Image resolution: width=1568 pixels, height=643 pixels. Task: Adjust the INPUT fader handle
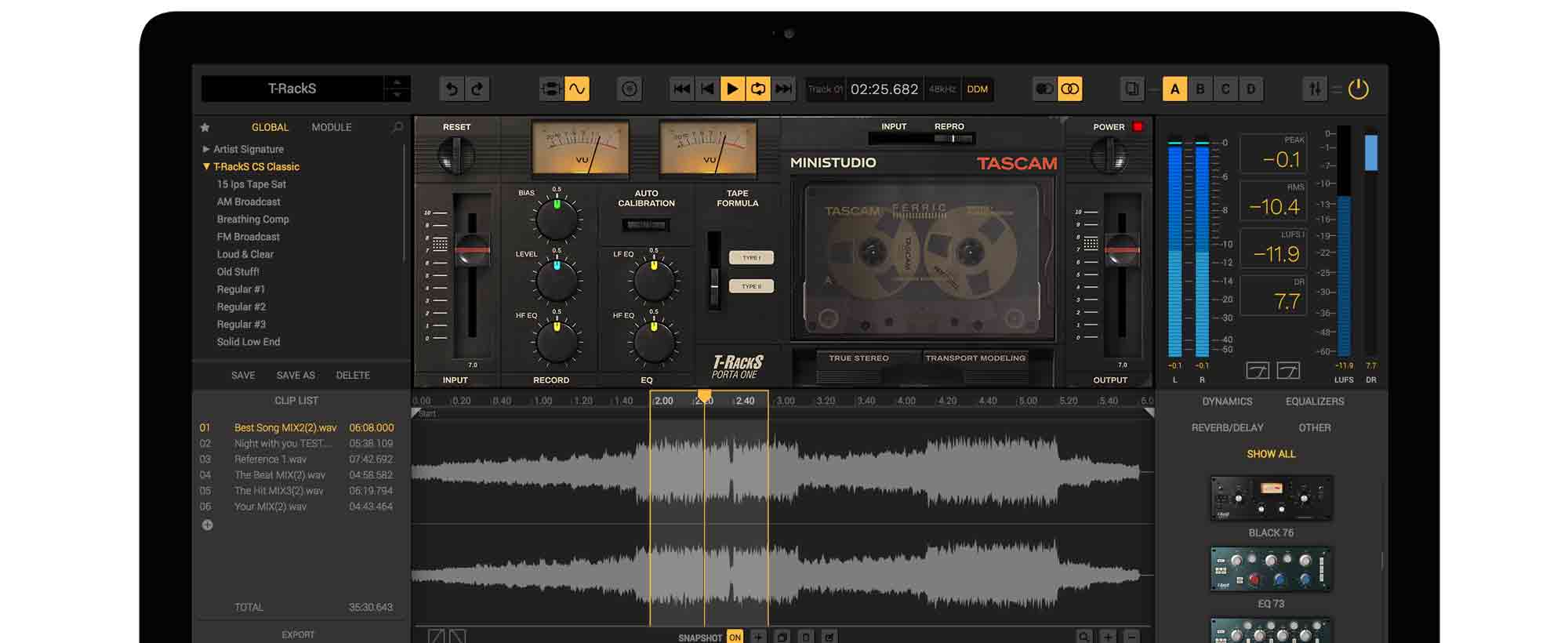(472, 250)
